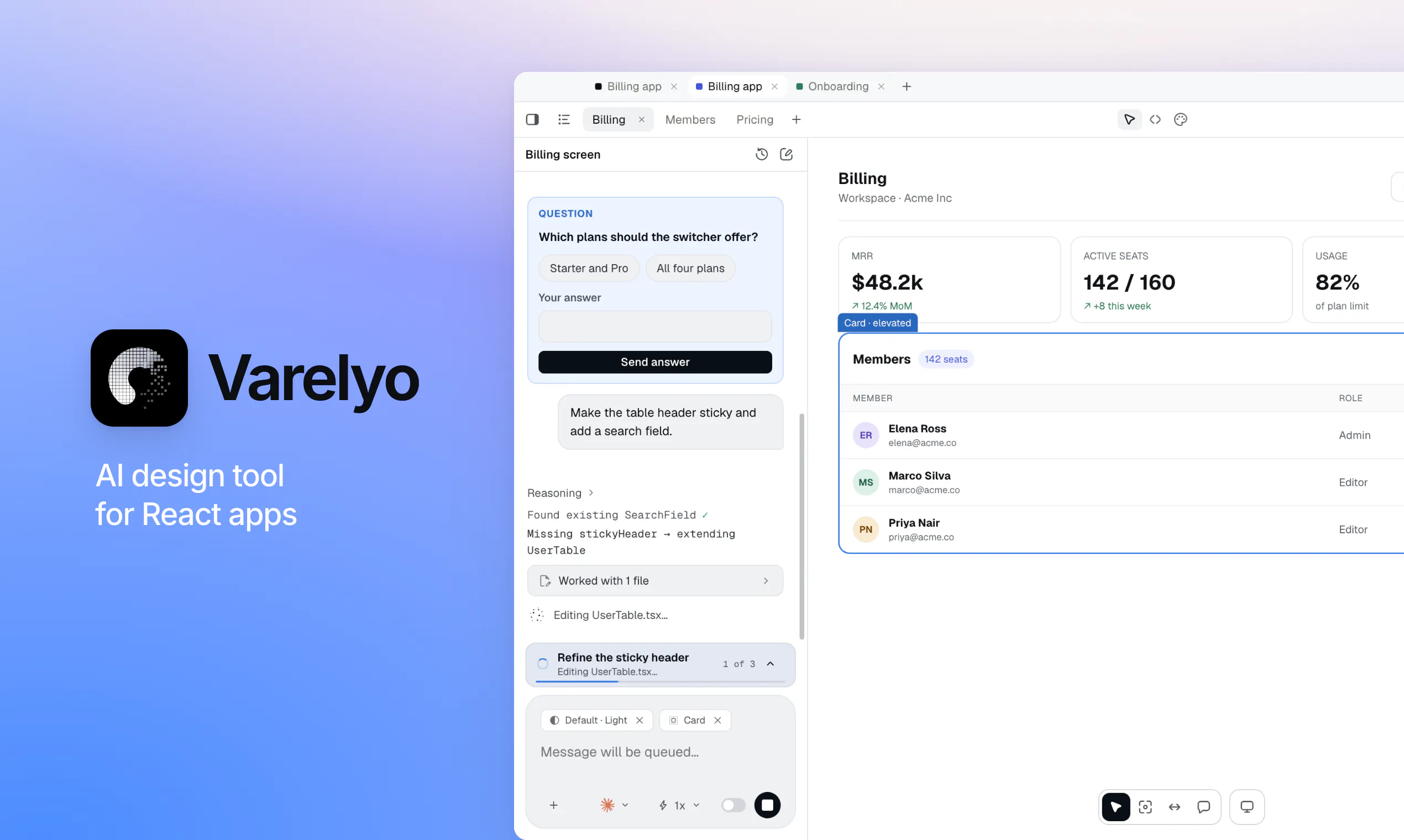Expand Worked with 1 file chevron
The height and width of the screenshot is (840, 1404).
[x=766, y=581]
